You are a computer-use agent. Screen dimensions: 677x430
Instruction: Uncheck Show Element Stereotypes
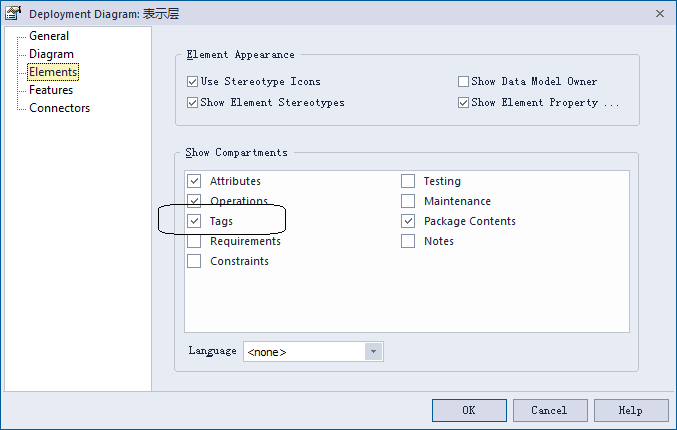click(x=192, y=102)
